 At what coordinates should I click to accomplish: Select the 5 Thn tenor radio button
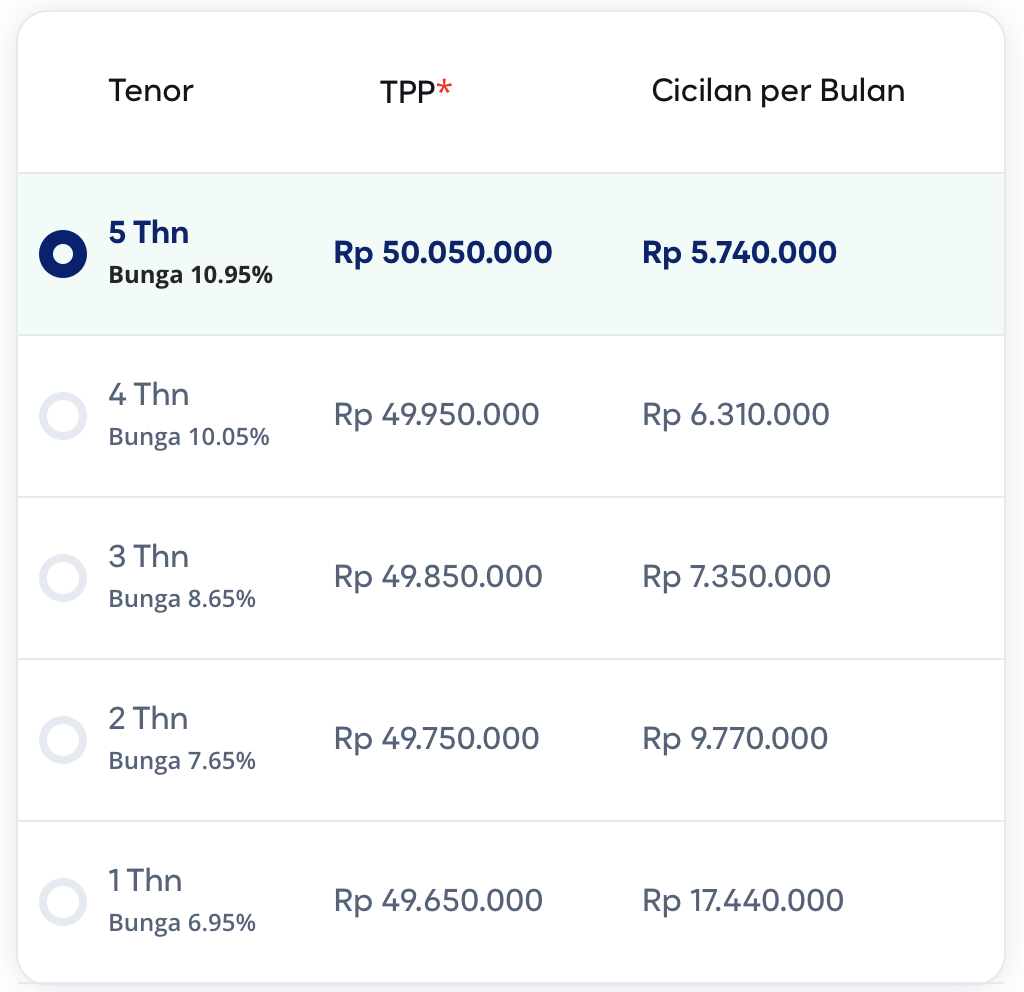[x=63, y=254]
